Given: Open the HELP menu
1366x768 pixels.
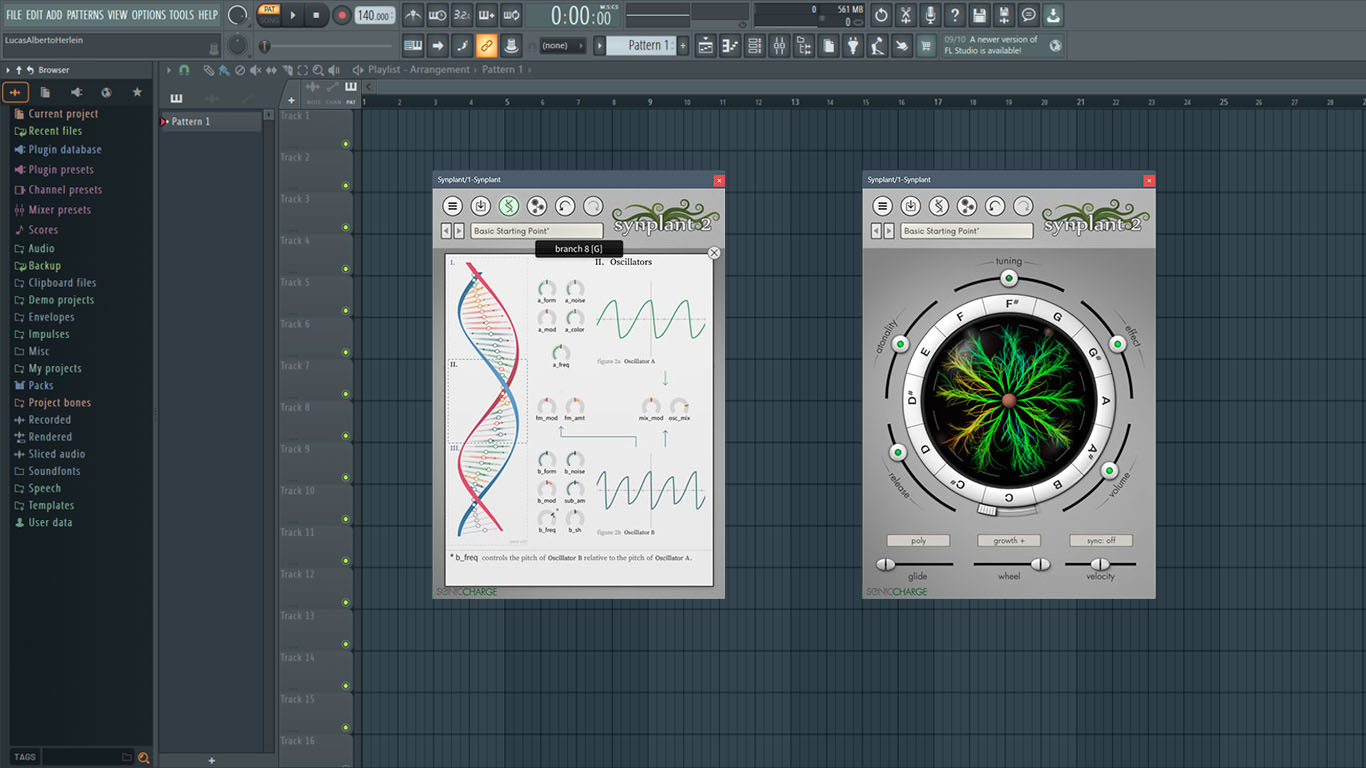Looking at the screenshot, I should 208,15.
